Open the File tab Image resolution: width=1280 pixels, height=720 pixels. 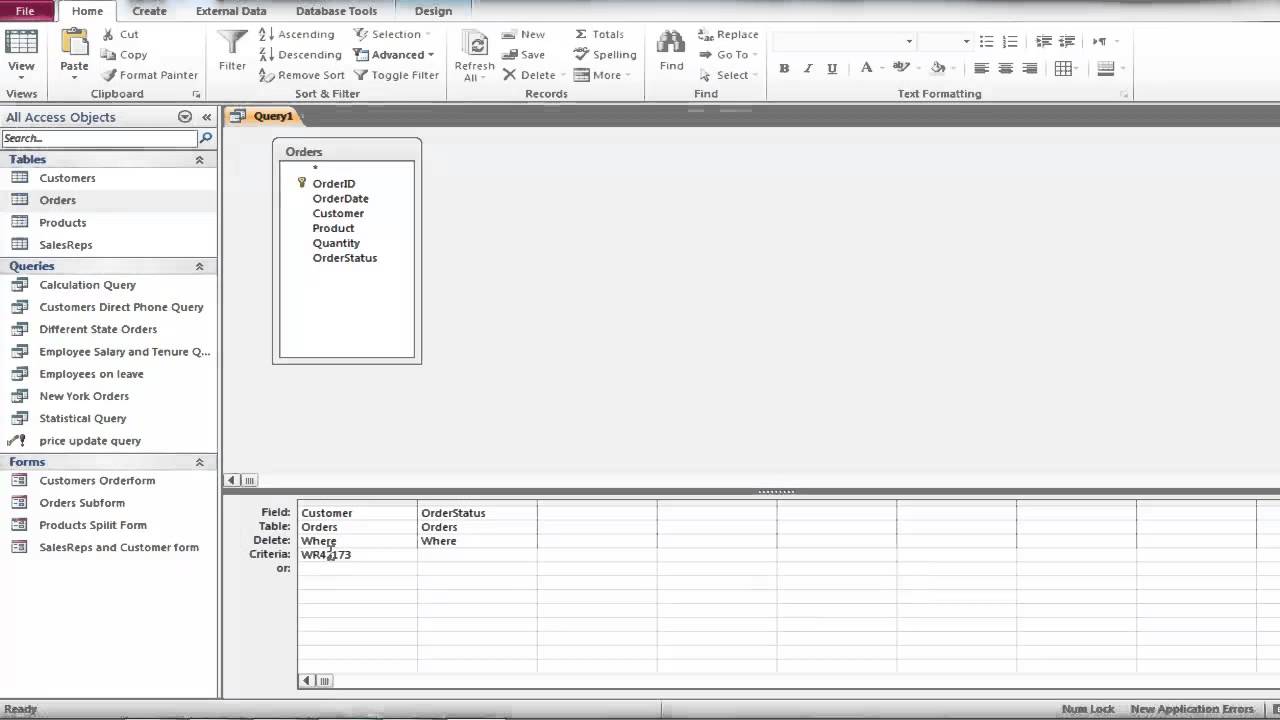point(25,11)
